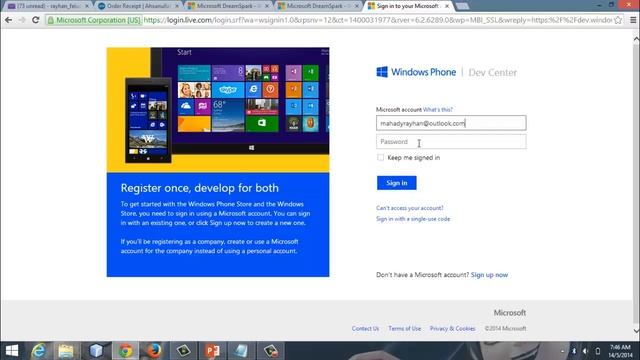Show hidden system tray icons
The width and height of the screenshot is (640, 360).
click(562, 351)
